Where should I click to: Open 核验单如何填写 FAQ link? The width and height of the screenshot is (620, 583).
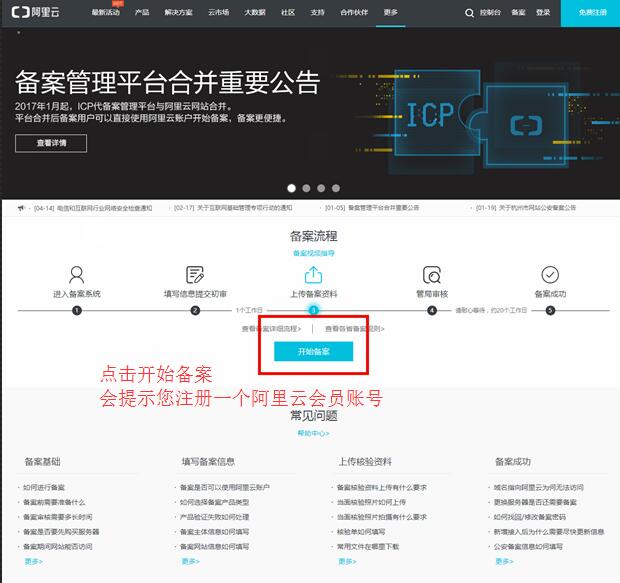pyautogui.click(x=361, y=532)
